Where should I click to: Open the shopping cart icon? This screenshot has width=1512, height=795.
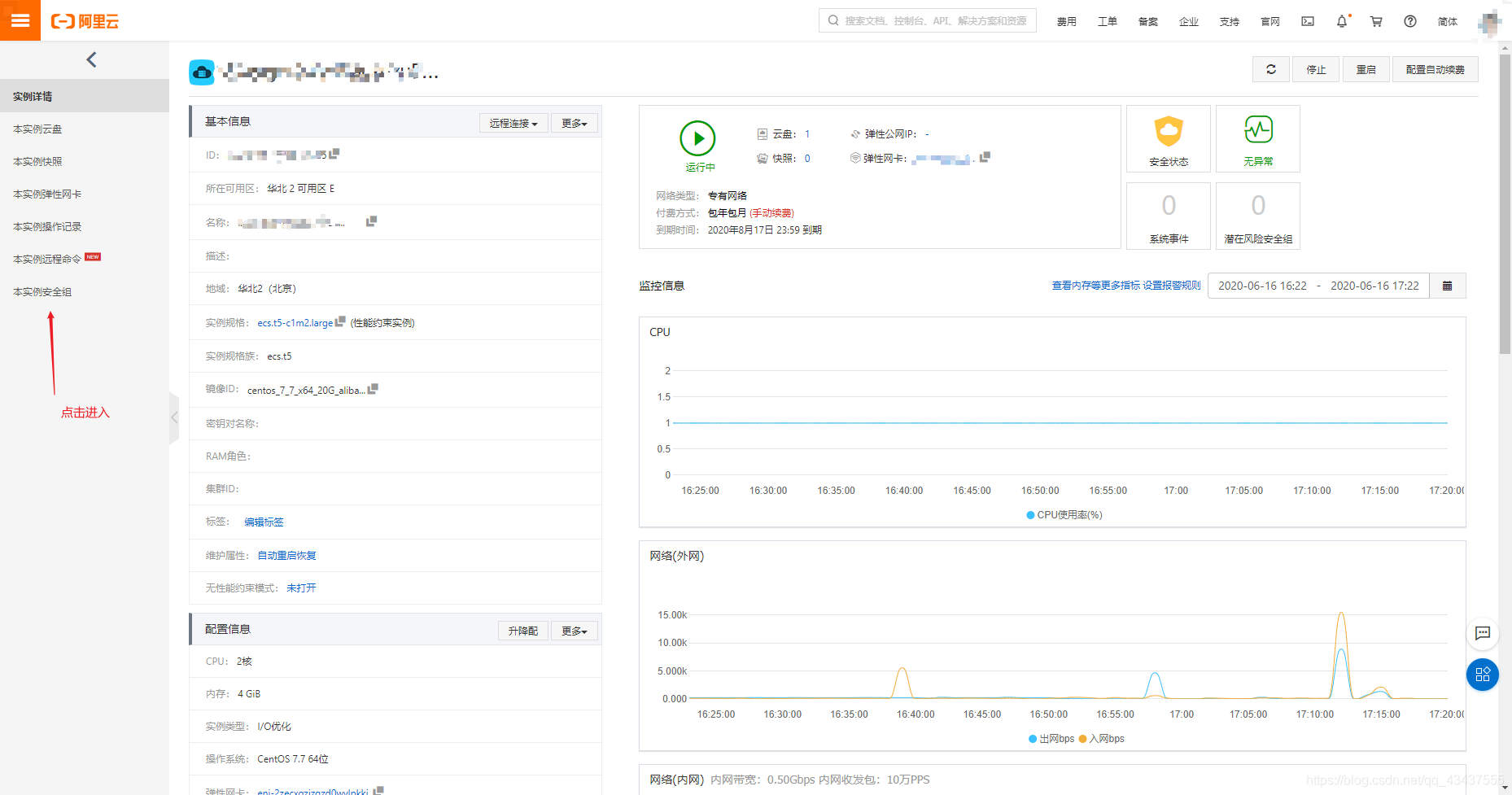(x=1376, y=21)
